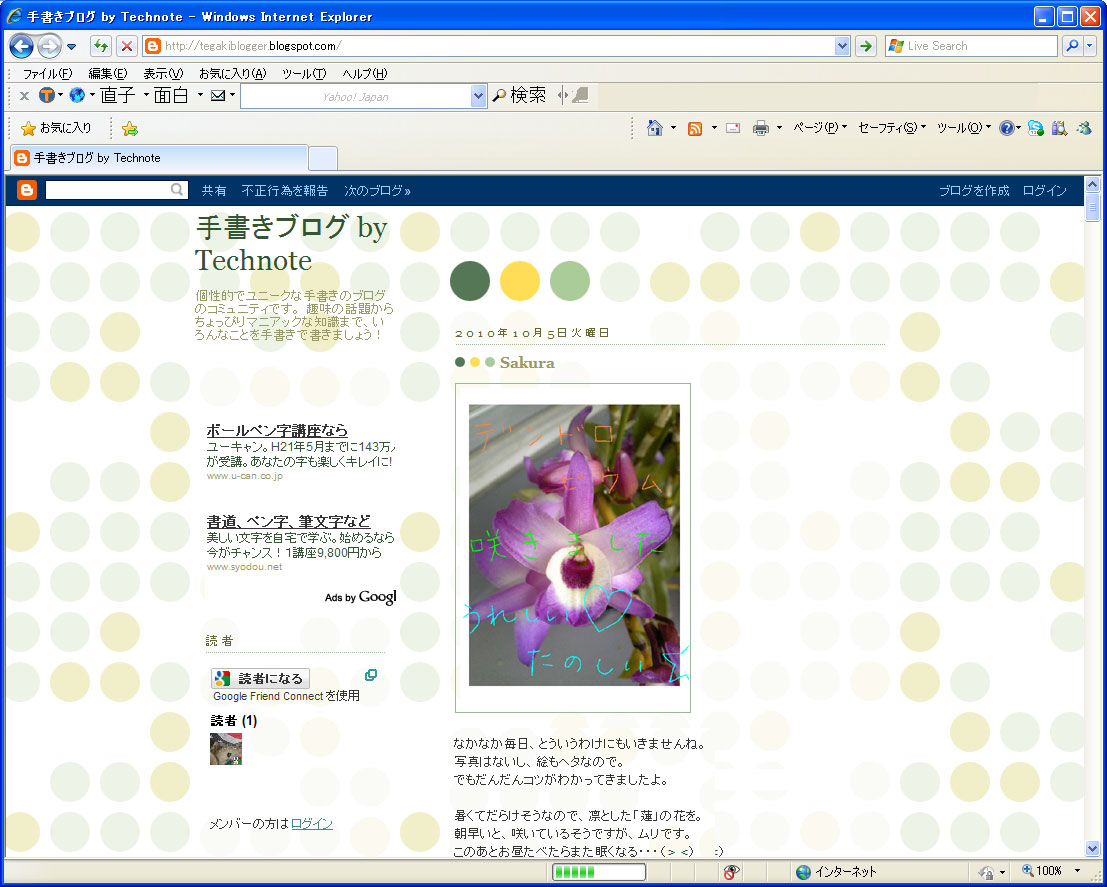Click the blue globe icon on Technote toolbar
1107x887 pixels.
(77, 95)
